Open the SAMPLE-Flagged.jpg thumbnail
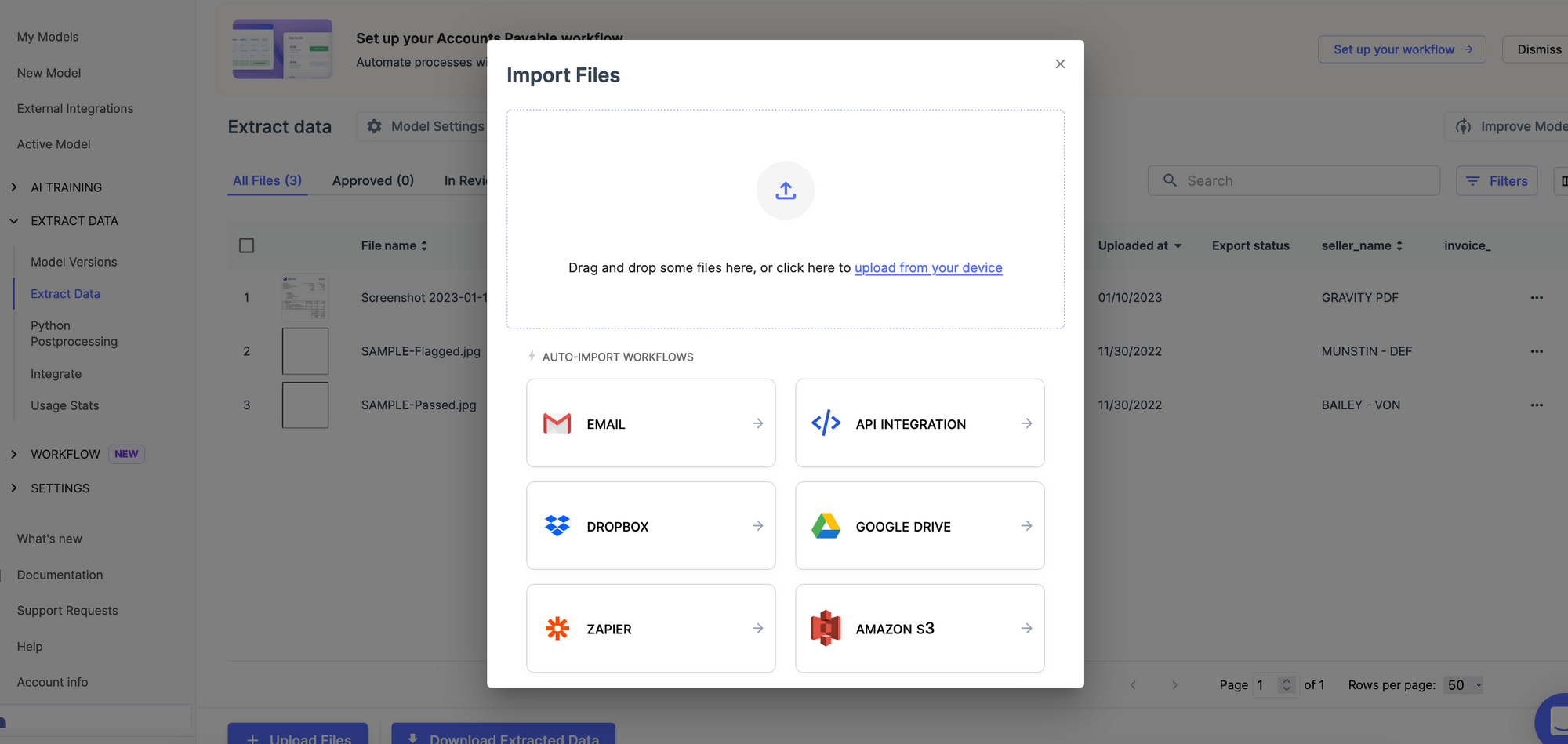 (x=305, y=351)
